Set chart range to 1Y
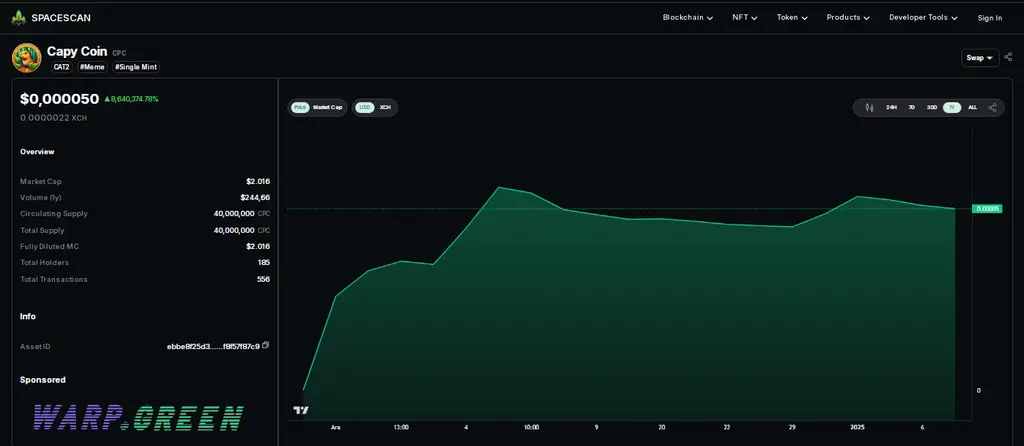Screen dimensions: 1024x446 click(x=952, y=108)
